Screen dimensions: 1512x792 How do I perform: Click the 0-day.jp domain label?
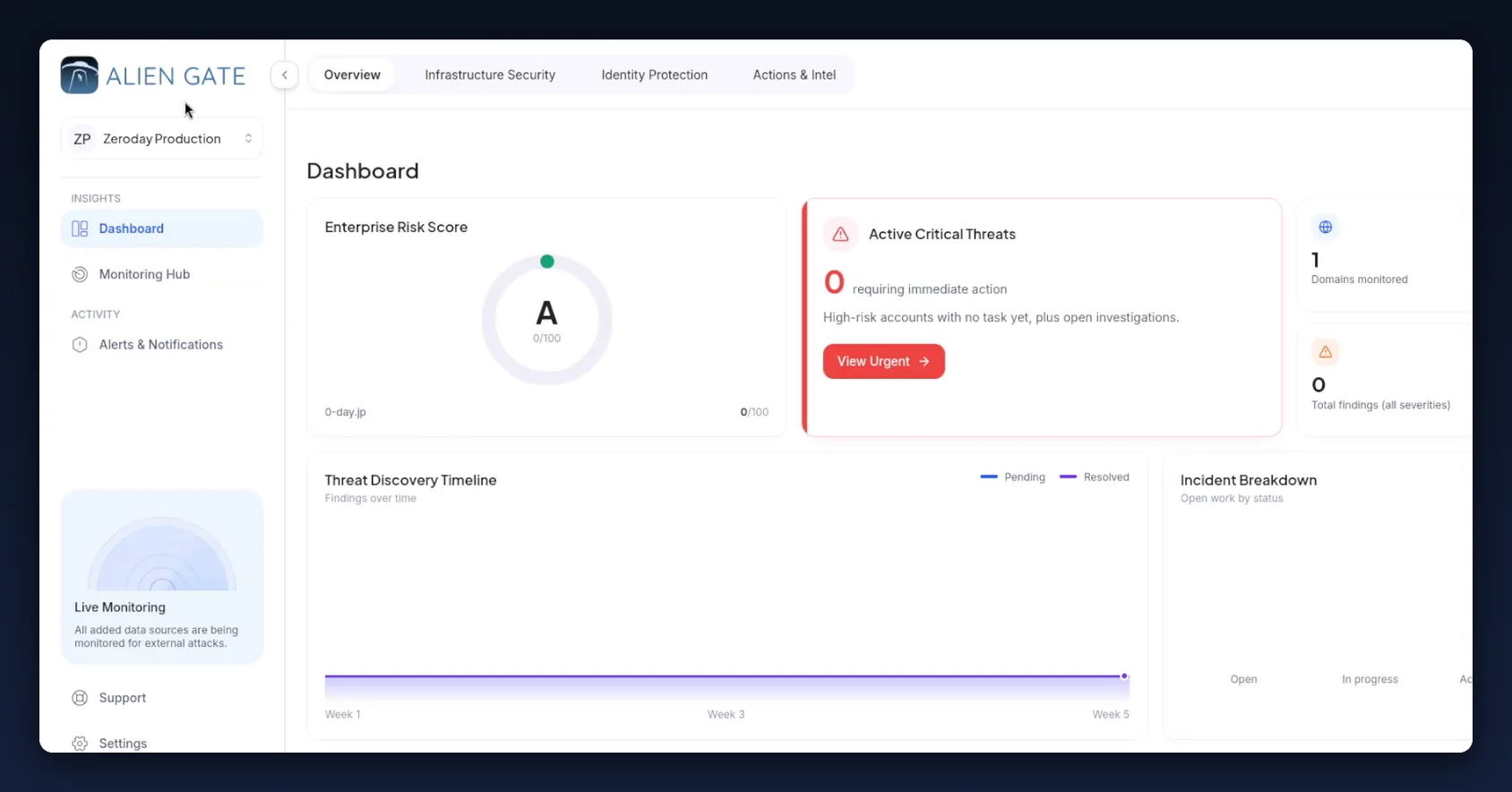coord(346,412)
